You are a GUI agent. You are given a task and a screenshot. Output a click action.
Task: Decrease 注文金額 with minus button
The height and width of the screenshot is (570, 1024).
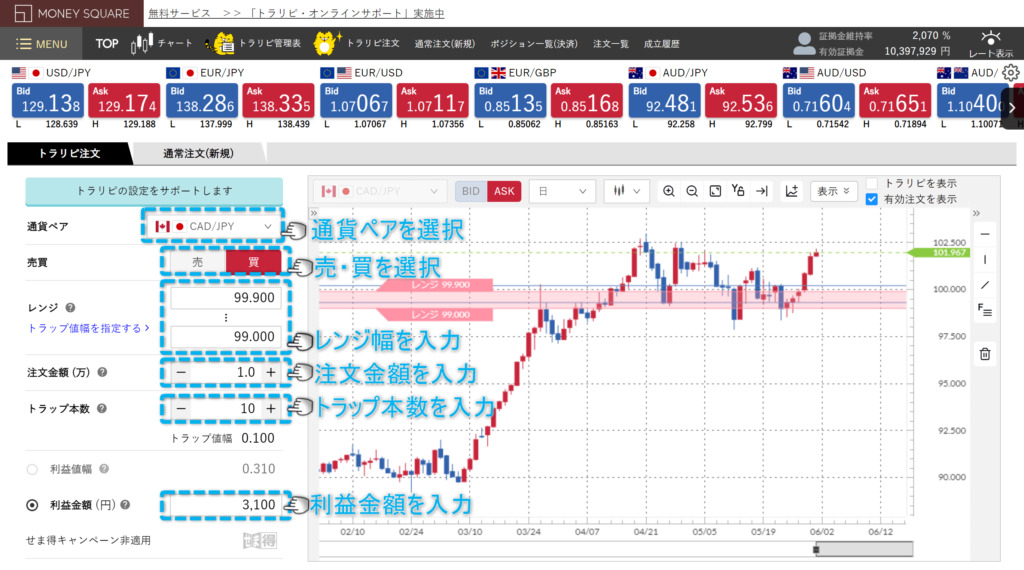[x=182, y=372]
